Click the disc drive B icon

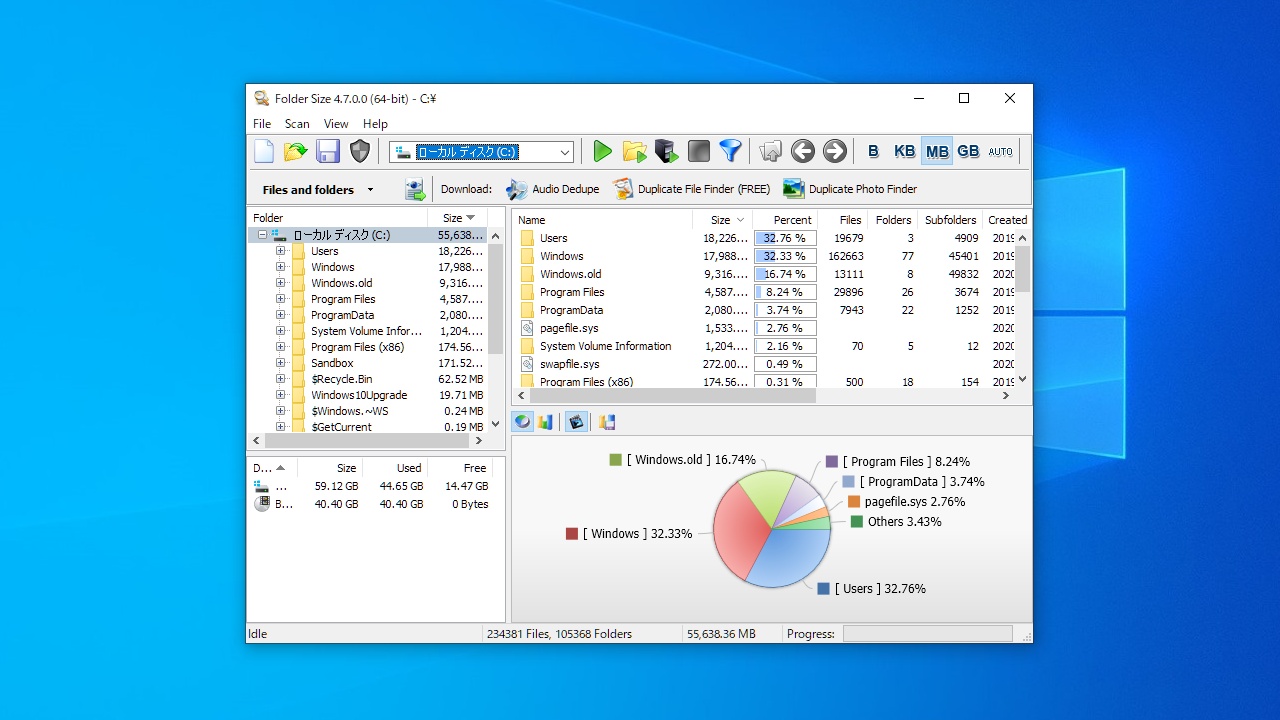tap(262, 504)
